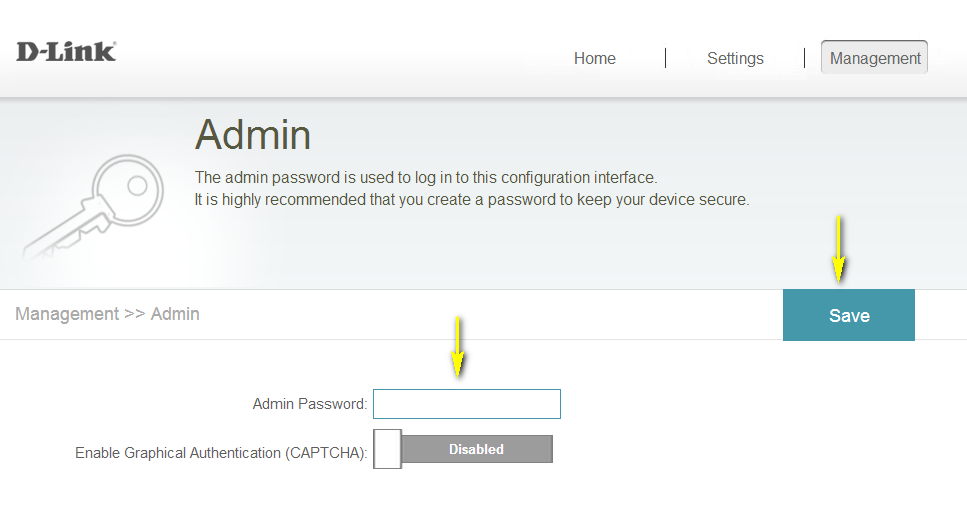Open the Home menu
This screenshot has width=967, height=511.
pyautogui.click(x=594, y=58)
